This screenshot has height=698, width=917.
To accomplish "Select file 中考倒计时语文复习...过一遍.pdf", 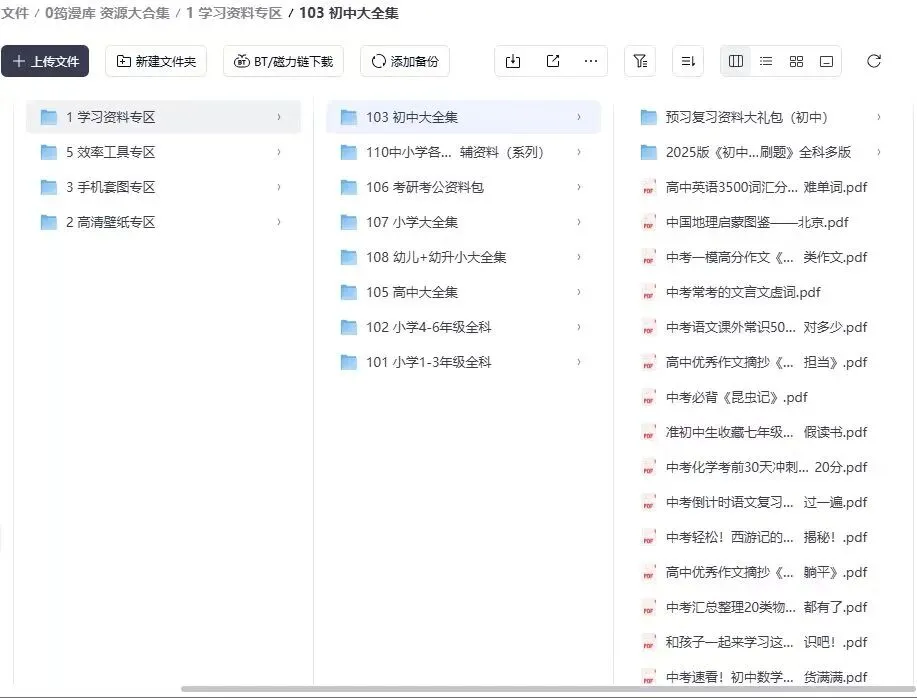I will click(x=763, y=503).
